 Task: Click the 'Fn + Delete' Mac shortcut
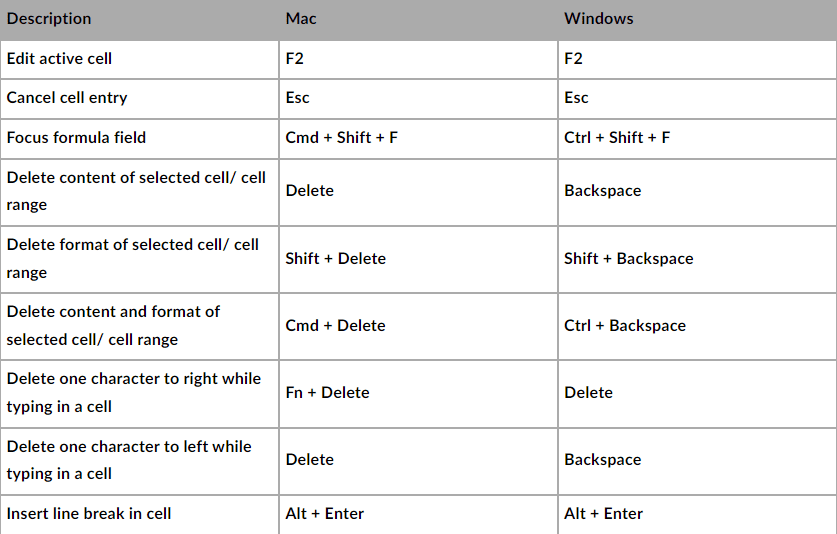(x=327, y=392)
